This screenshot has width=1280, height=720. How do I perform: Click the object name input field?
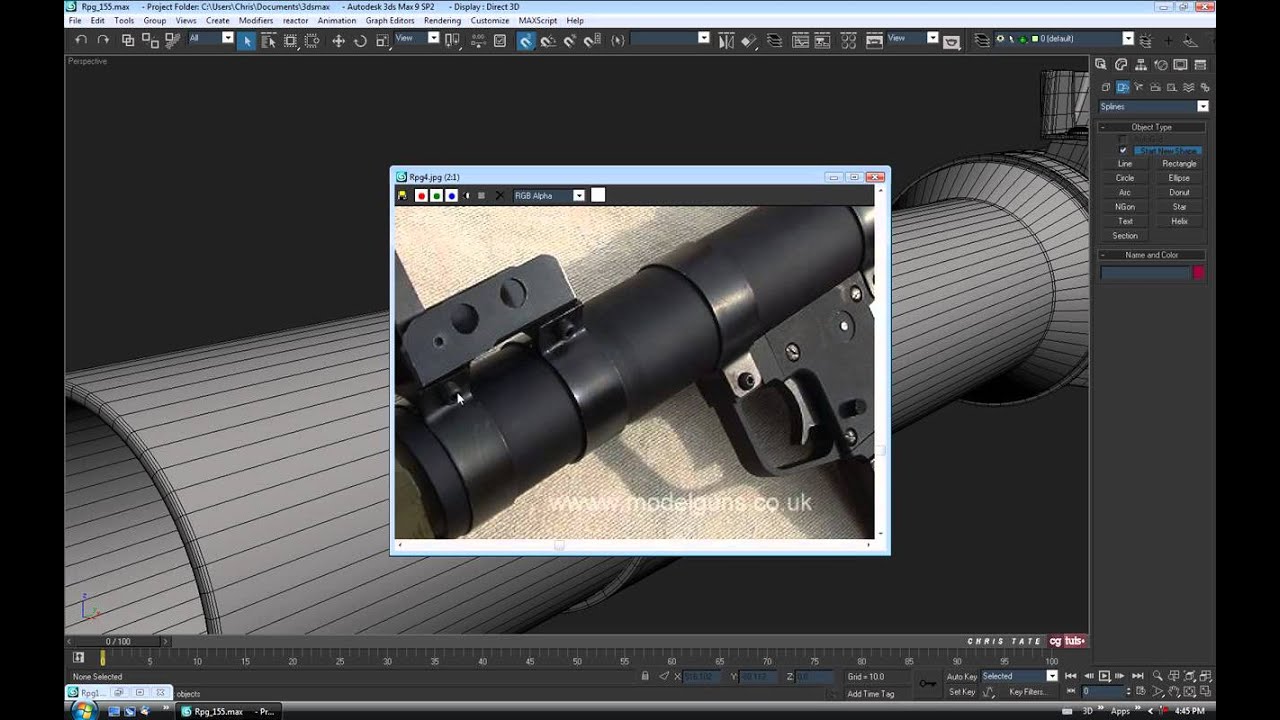coord(1145,273)
